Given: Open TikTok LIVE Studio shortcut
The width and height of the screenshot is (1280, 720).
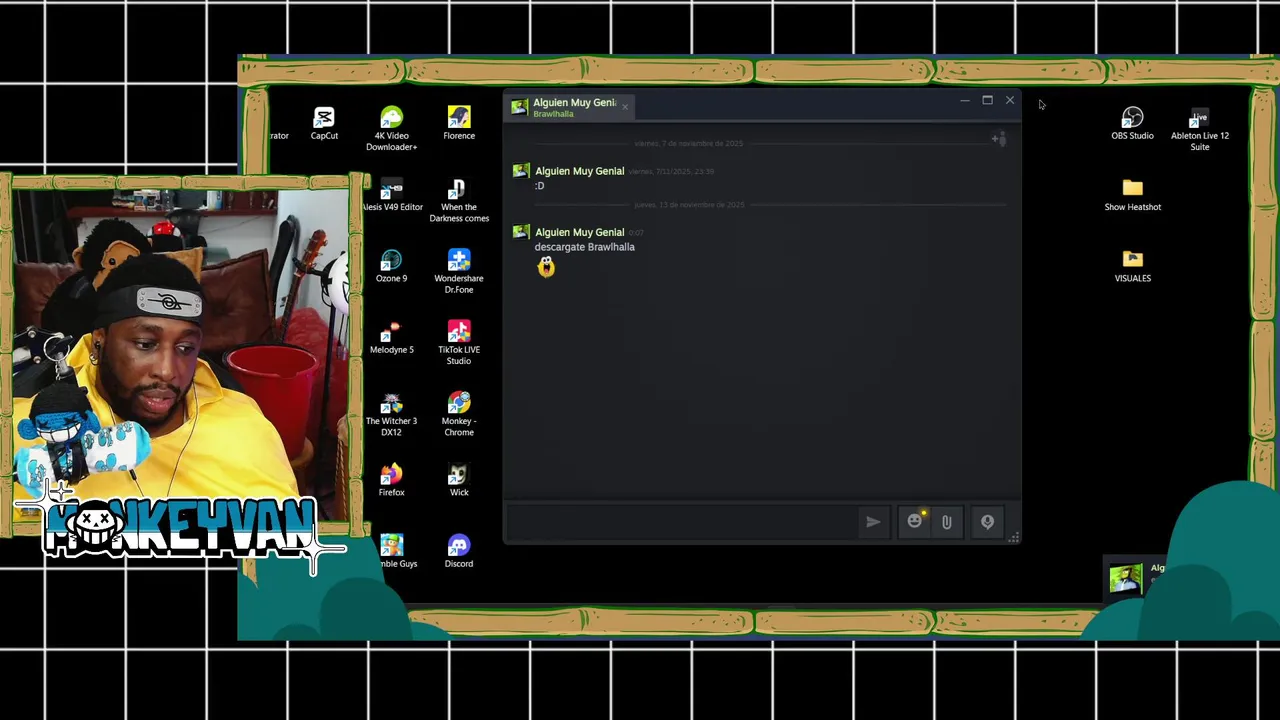Looking at the screenshot, I should click(459, 343).
